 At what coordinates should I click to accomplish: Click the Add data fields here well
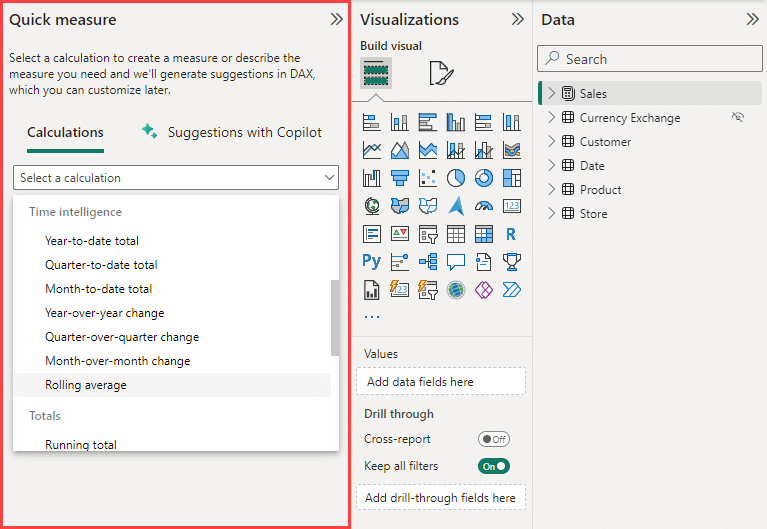441,381
